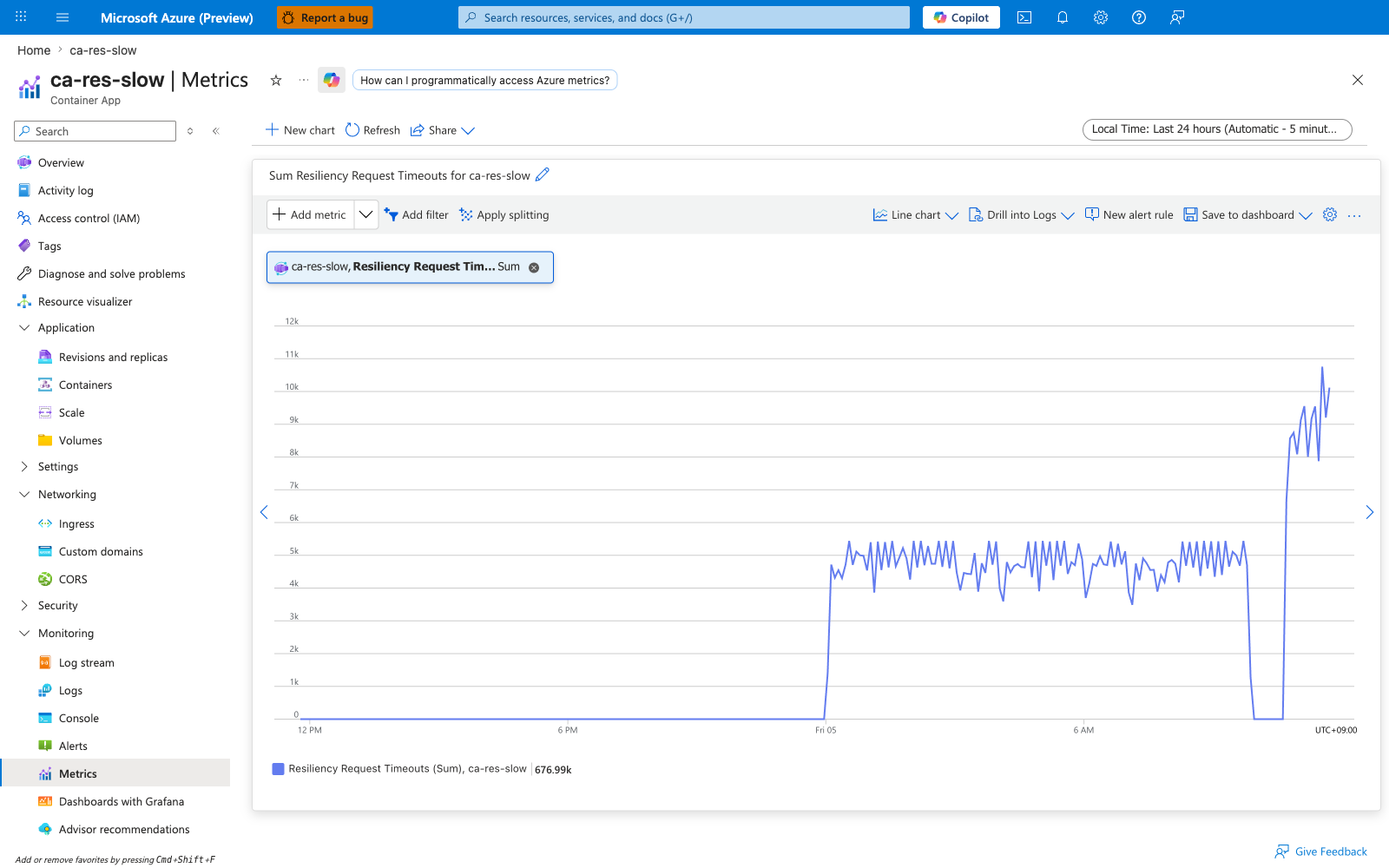1389x868 pixels.
Task: Collapse the Monitoring section
Action: point(24,634)
